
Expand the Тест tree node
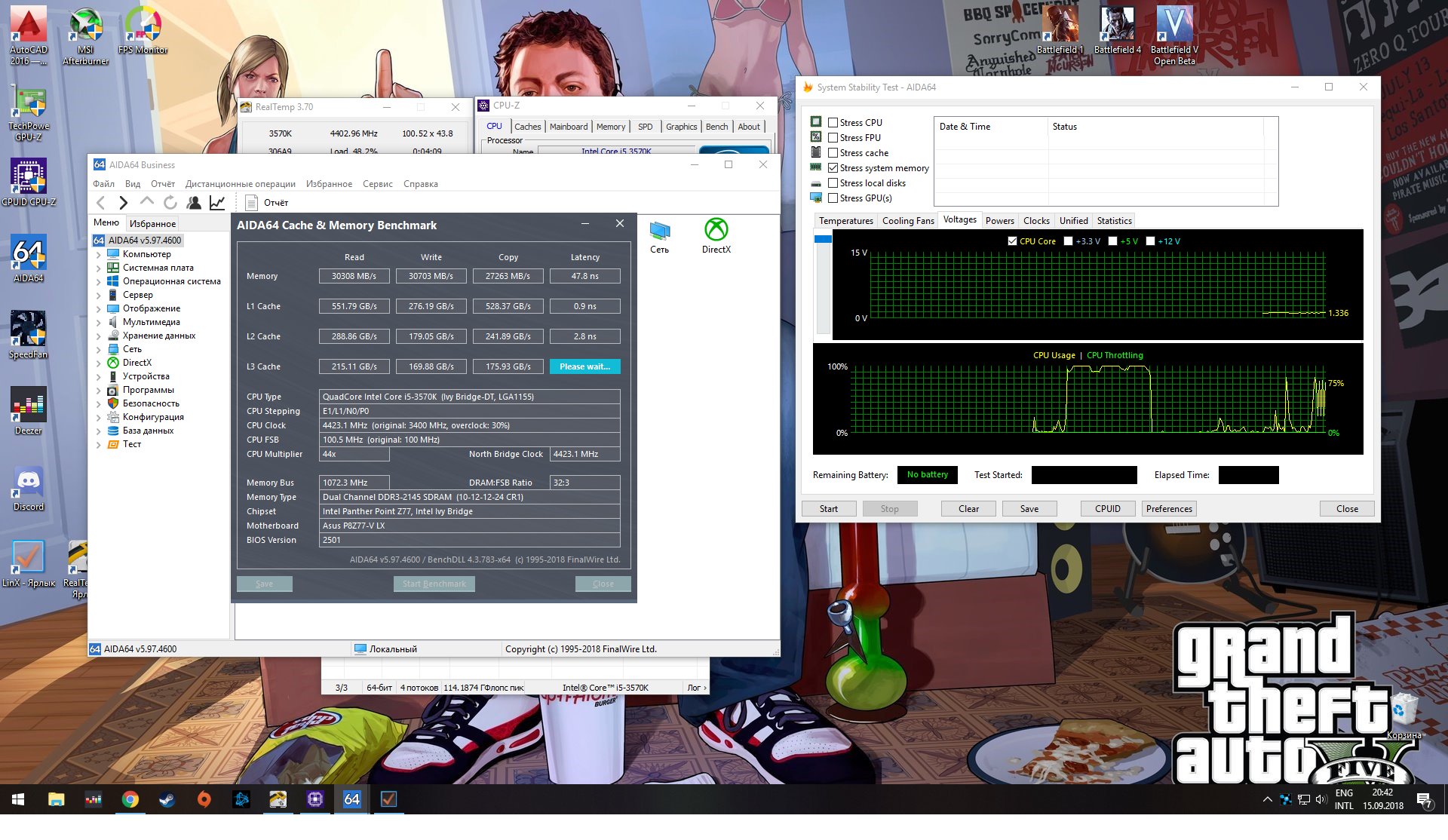(99, 445)
